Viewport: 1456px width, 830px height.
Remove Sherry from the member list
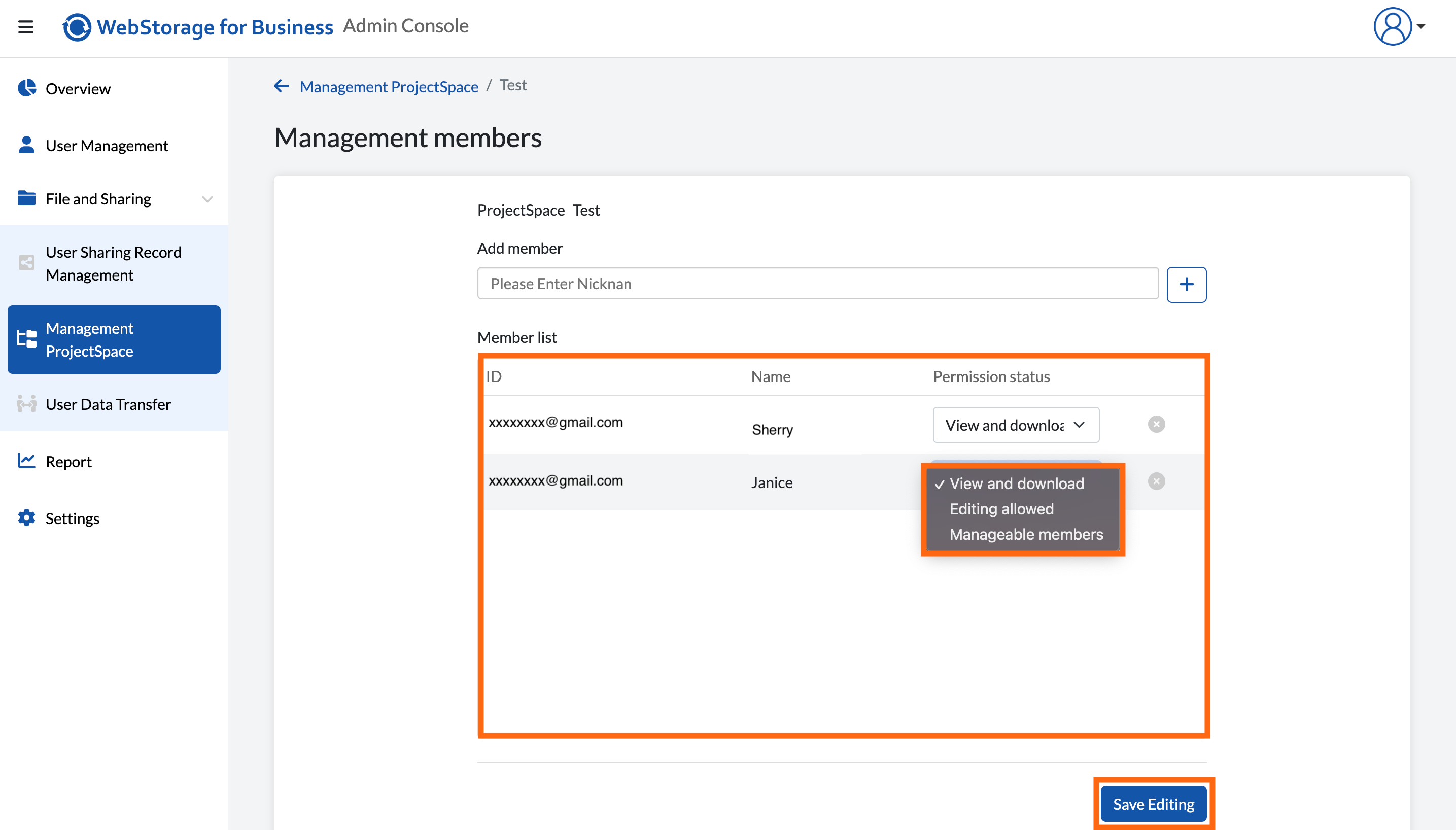(x=1156, y=424)
